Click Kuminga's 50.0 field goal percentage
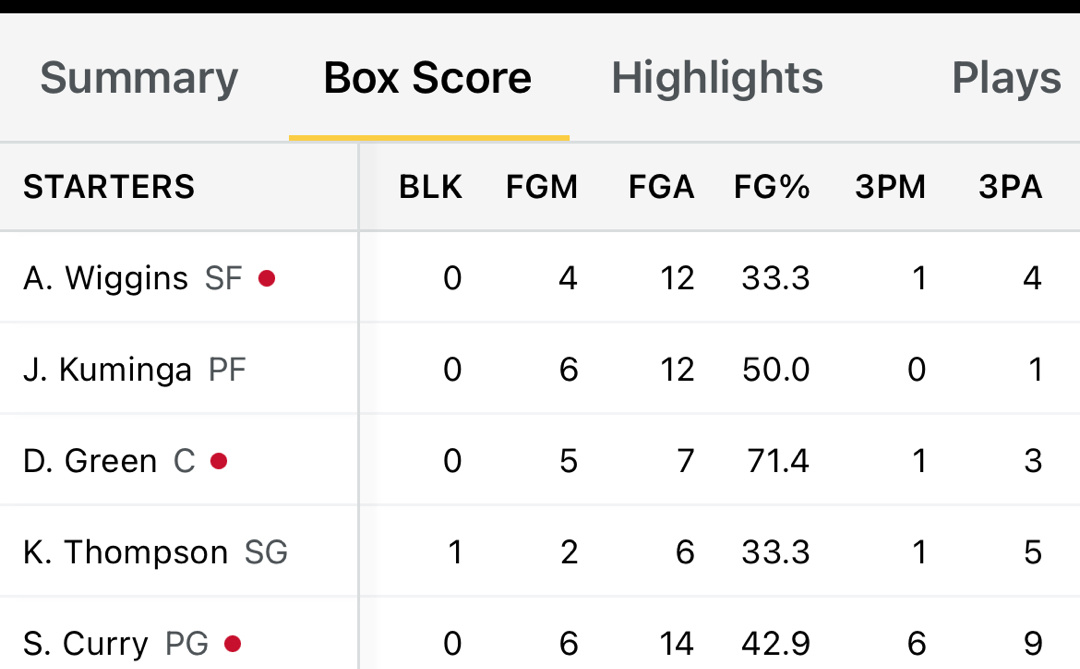This screenshot has height=669, width=1080. pyautogui.click(x=776, y=370)
